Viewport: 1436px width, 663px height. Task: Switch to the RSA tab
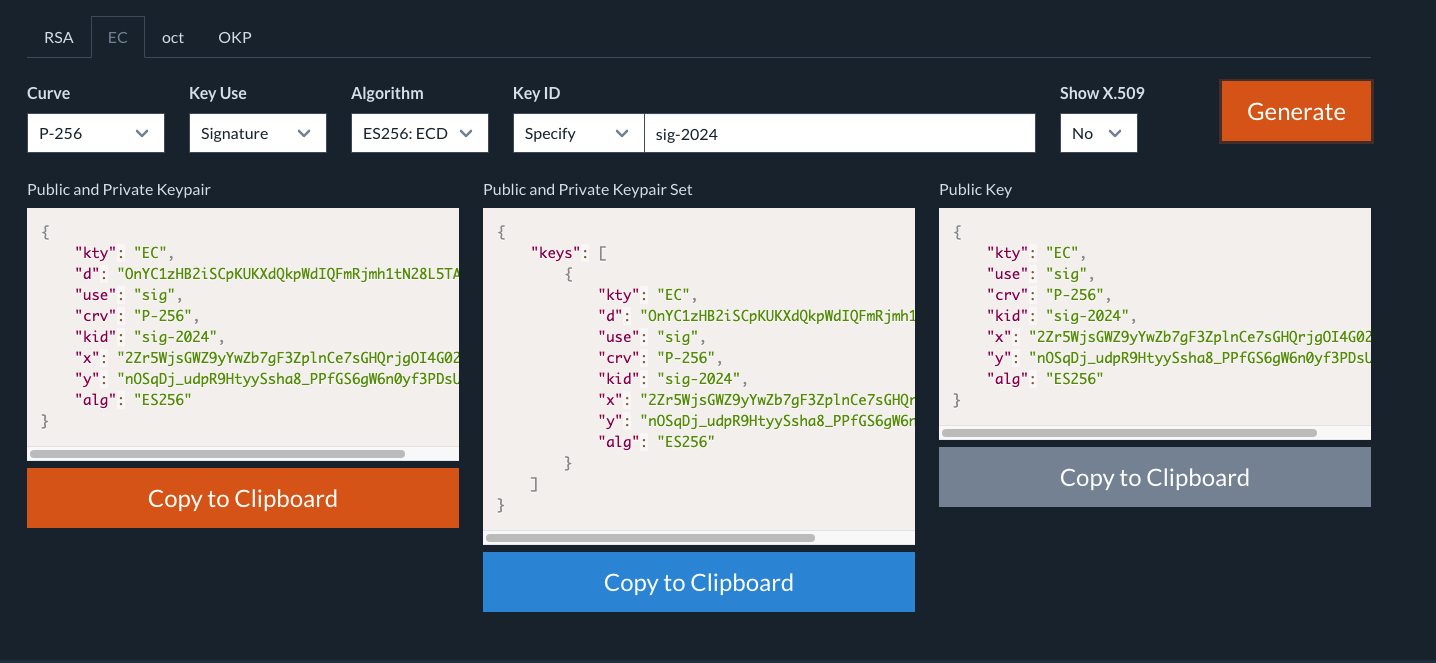tap(58, 37)
